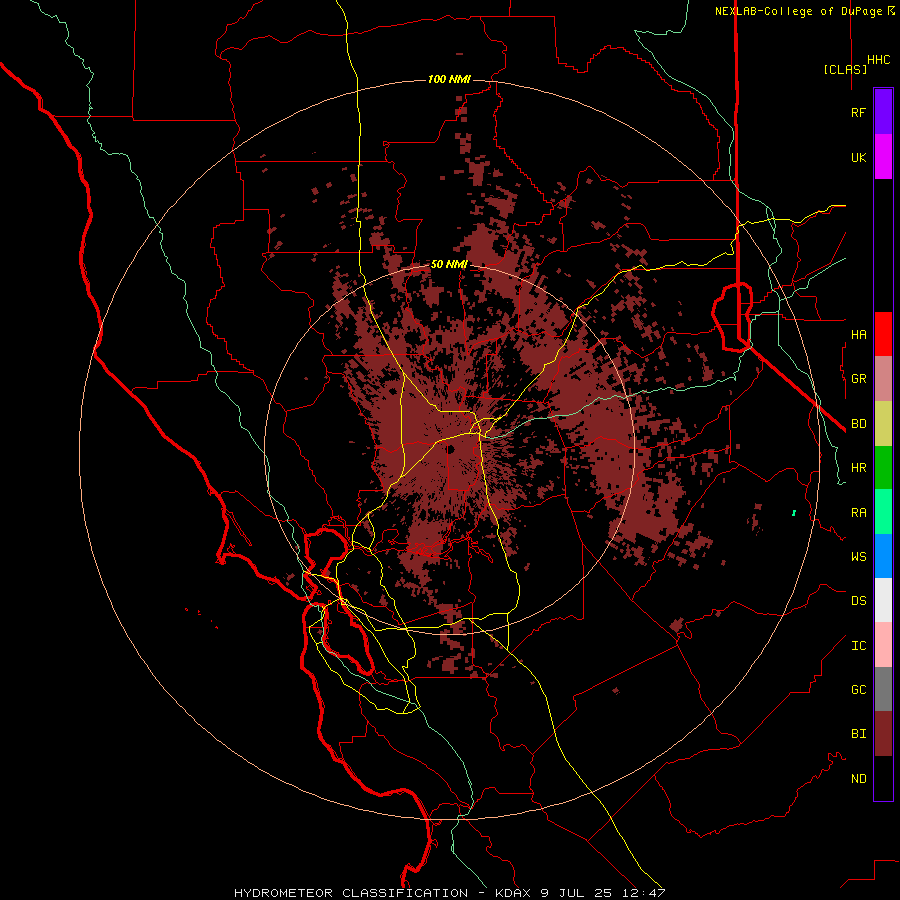
Task: Click the 50 NMI range ring label
Action: [449, 264]
